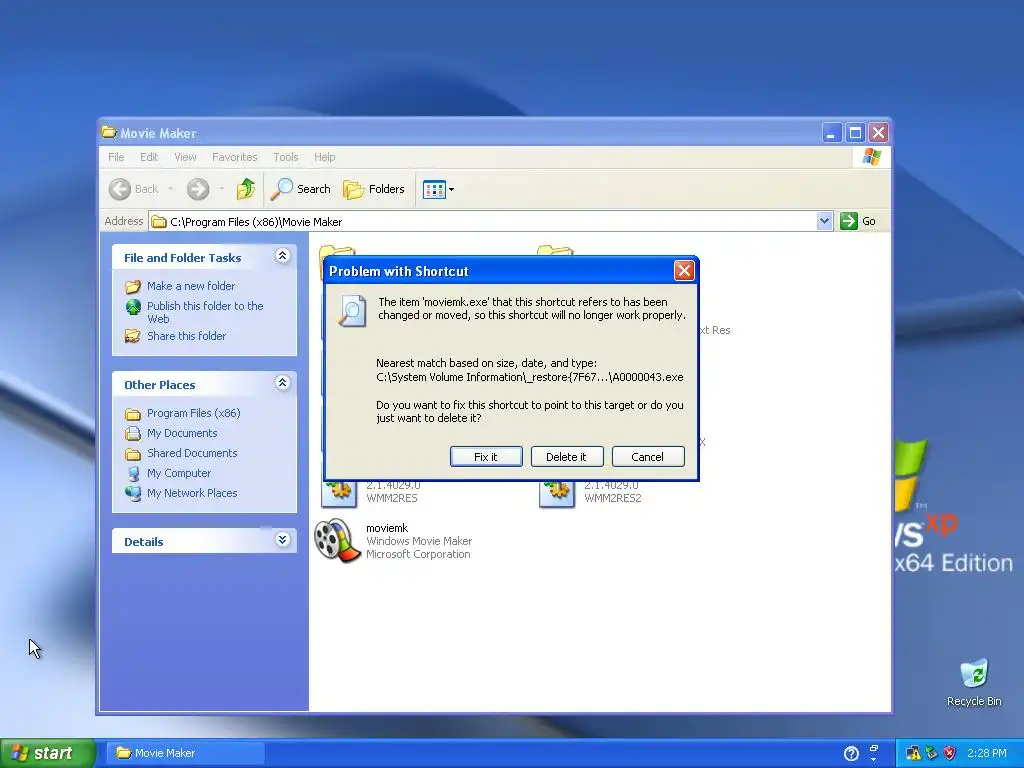Open the Tools menu

(x=285, y=157)
